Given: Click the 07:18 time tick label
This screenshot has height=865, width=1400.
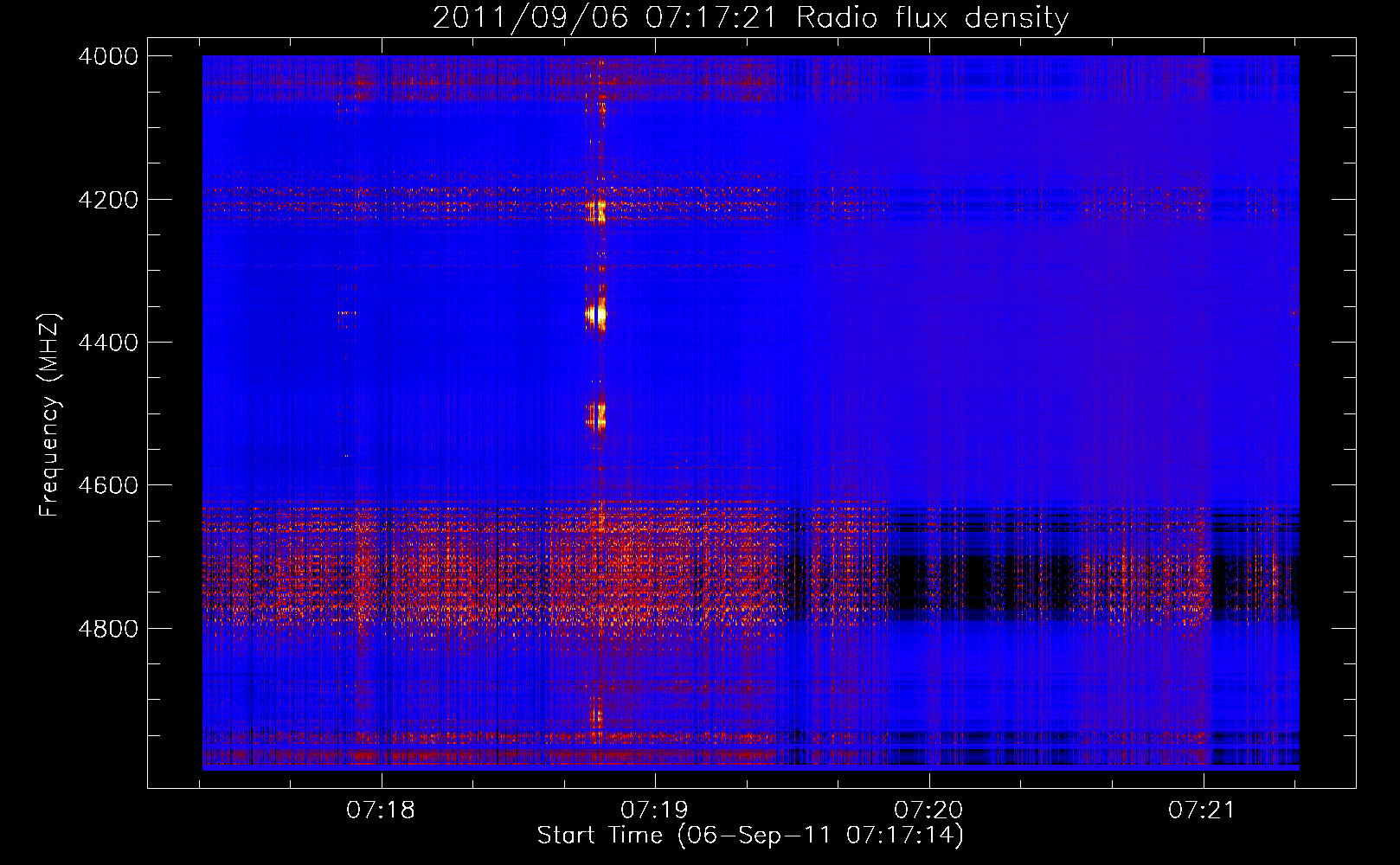Looking at the screenshot, I should pos(381,811).
